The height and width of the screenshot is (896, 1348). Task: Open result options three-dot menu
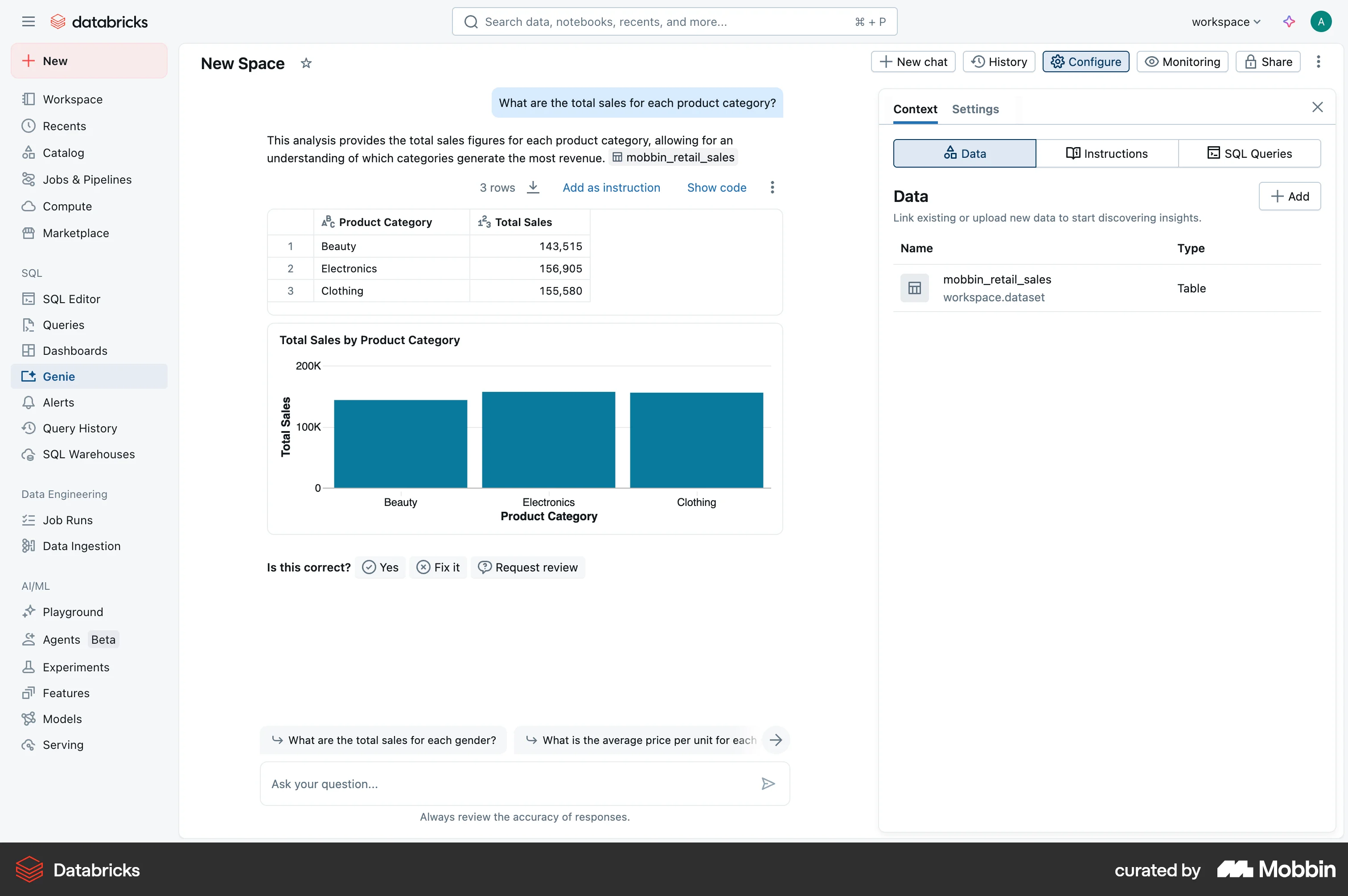coord(772,187)
